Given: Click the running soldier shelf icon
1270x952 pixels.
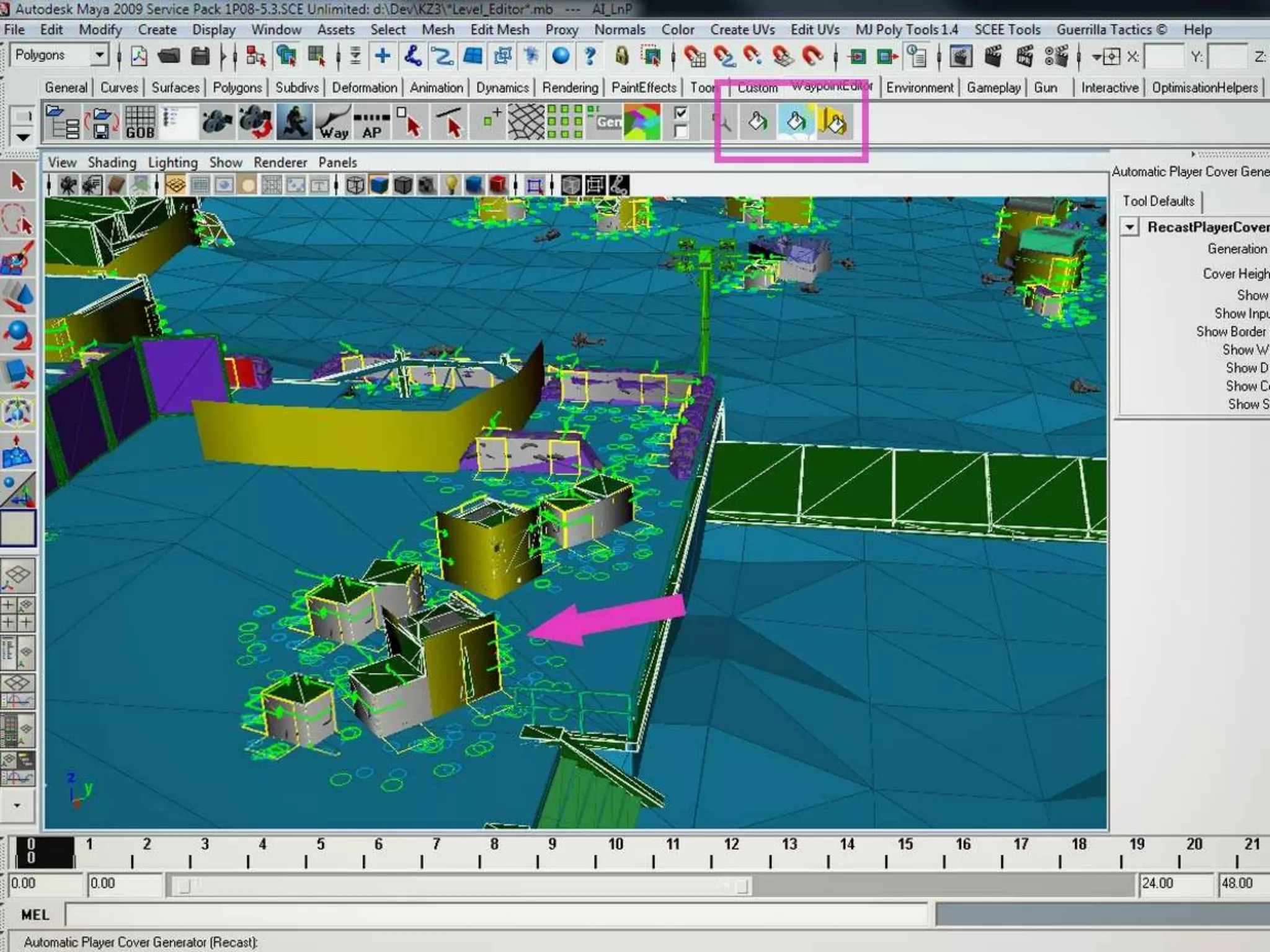Looking at the screenshot, I should tap(294, 122).
